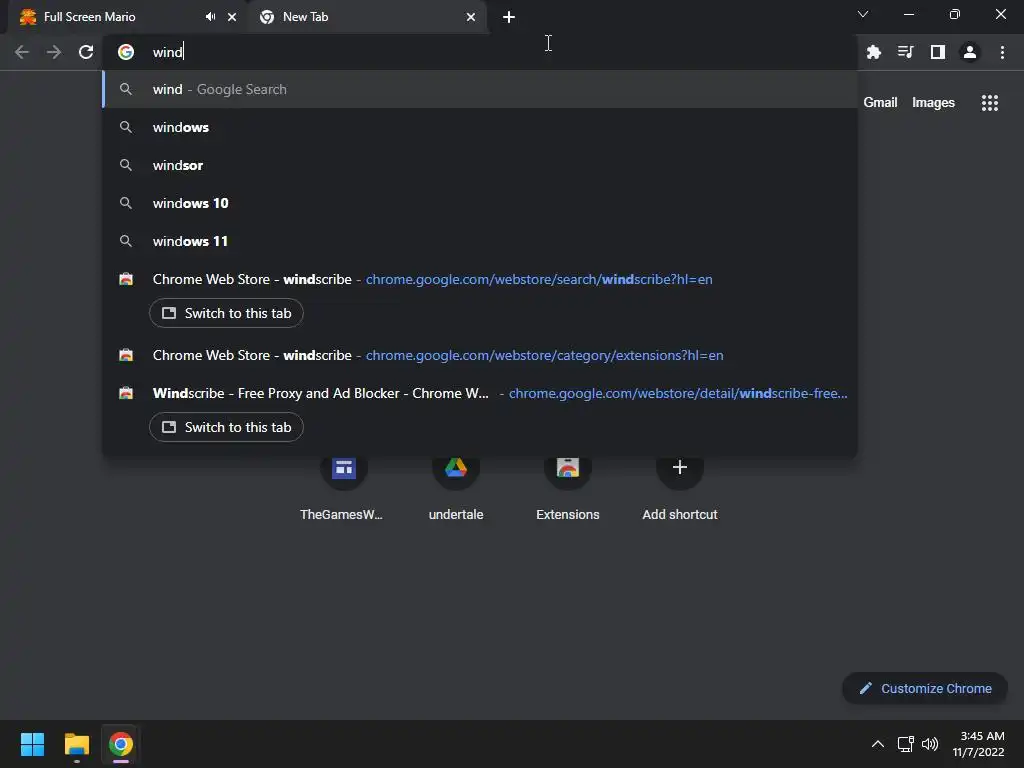
Task: Open the Extensions shortcut
Action: coord(568,487)
